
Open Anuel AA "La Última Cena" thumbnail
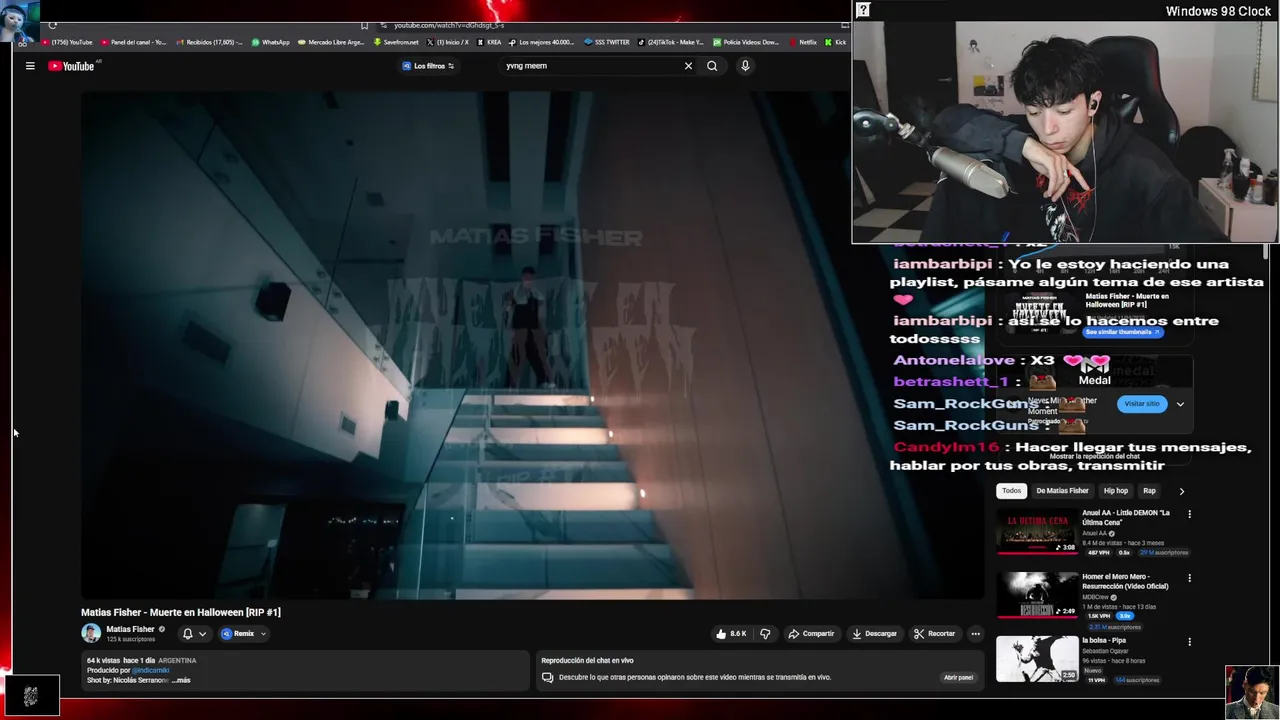1037,531
